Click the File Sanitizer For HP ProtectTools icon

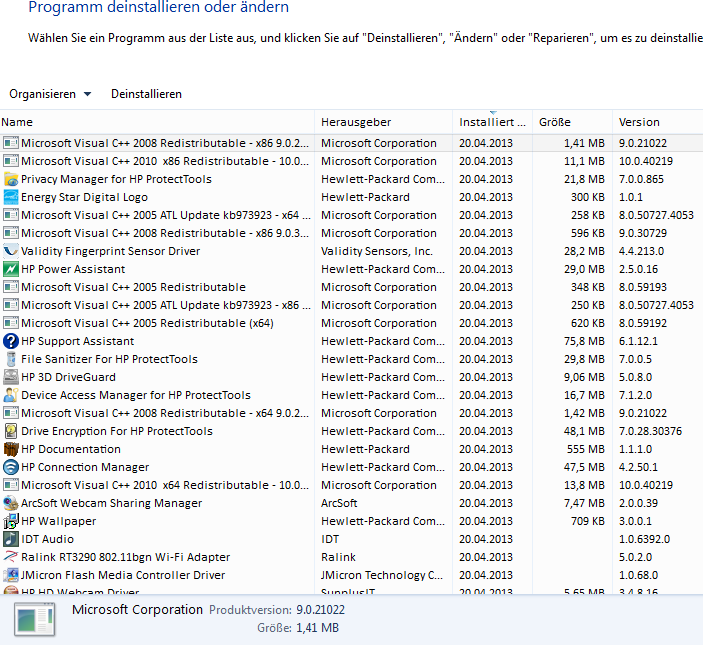[11, 359]
